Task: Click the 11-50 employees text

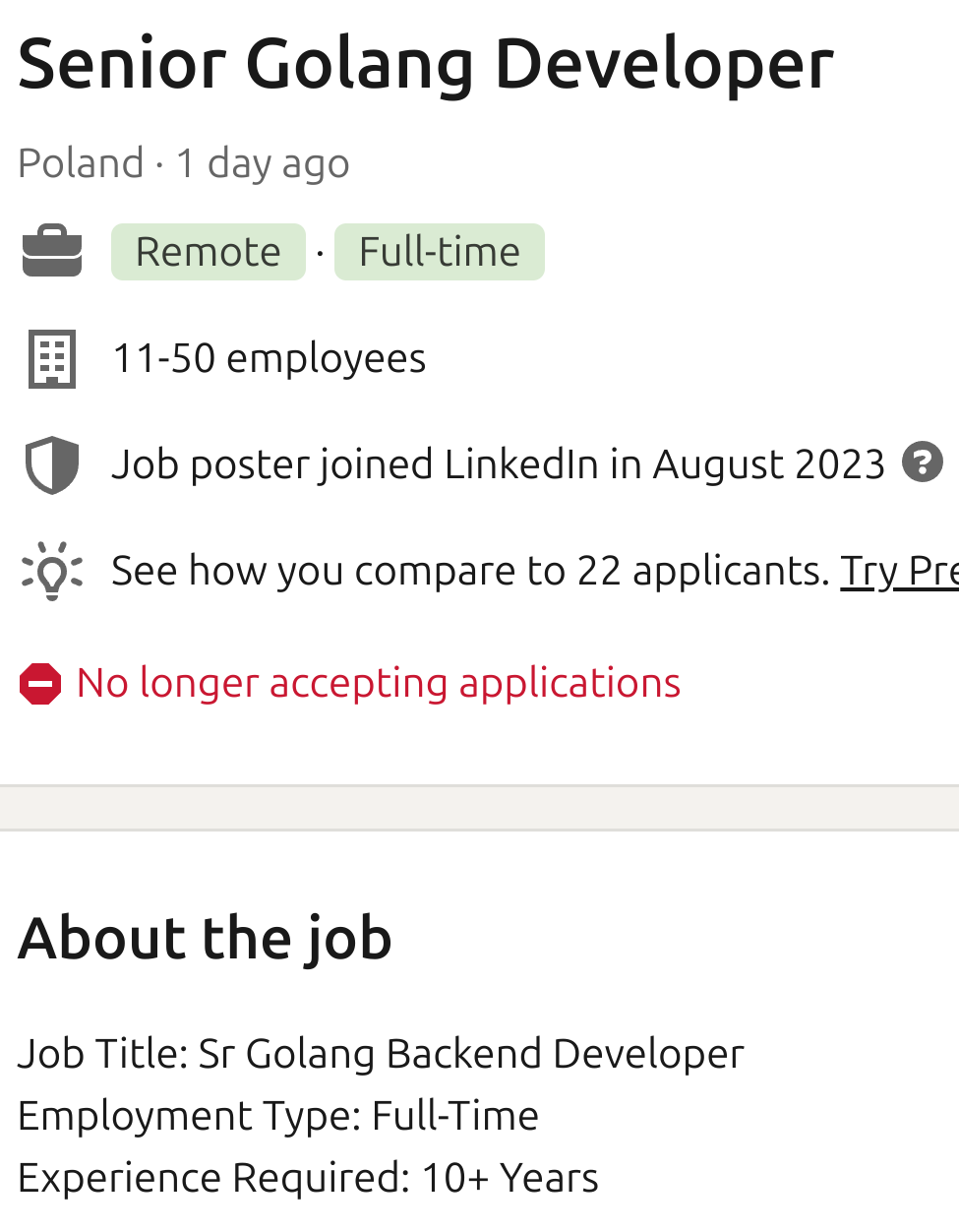Action: click(x=270, y=358)
